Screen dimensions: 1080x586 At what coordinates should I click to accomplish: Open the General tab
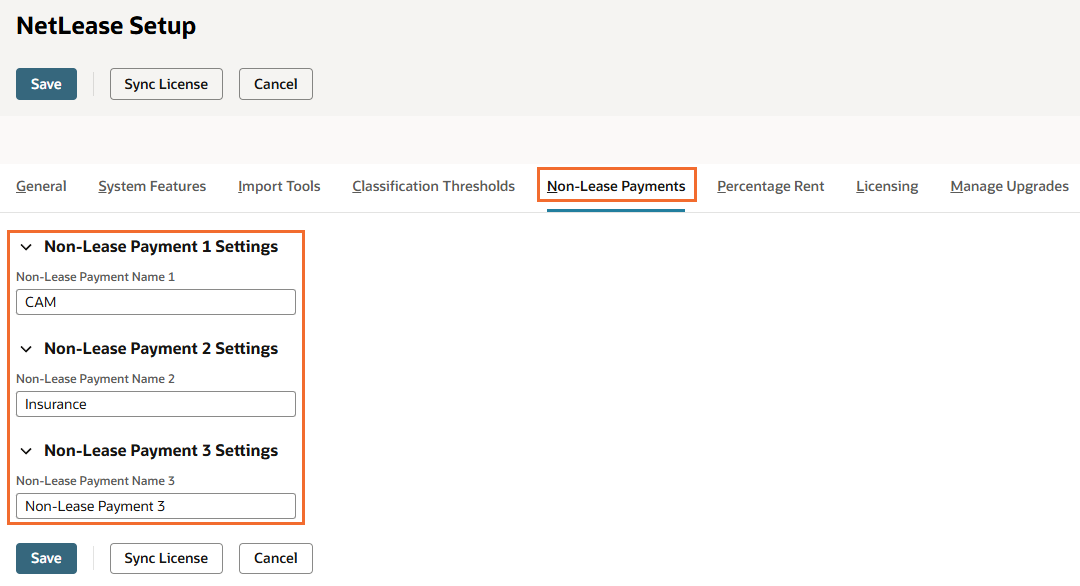click(x=41, y=186)
